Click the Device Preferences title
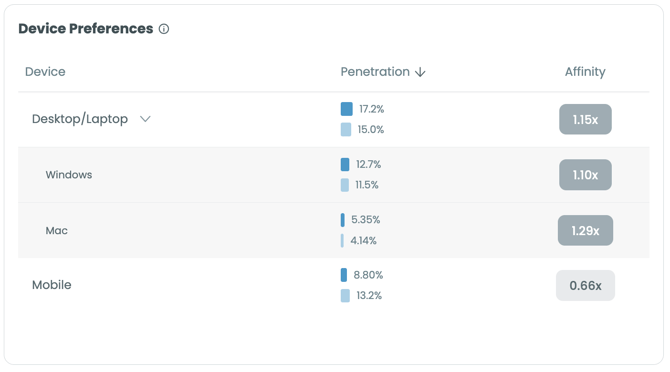Viewport: 670px width, 372px height. [85, 29]
